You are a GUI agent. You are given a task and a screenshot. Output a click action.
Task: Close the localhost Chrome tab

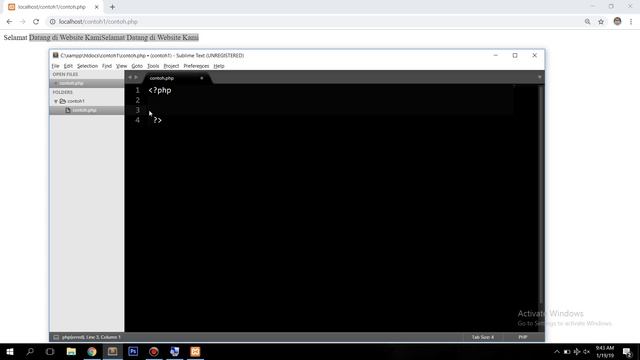96,7
